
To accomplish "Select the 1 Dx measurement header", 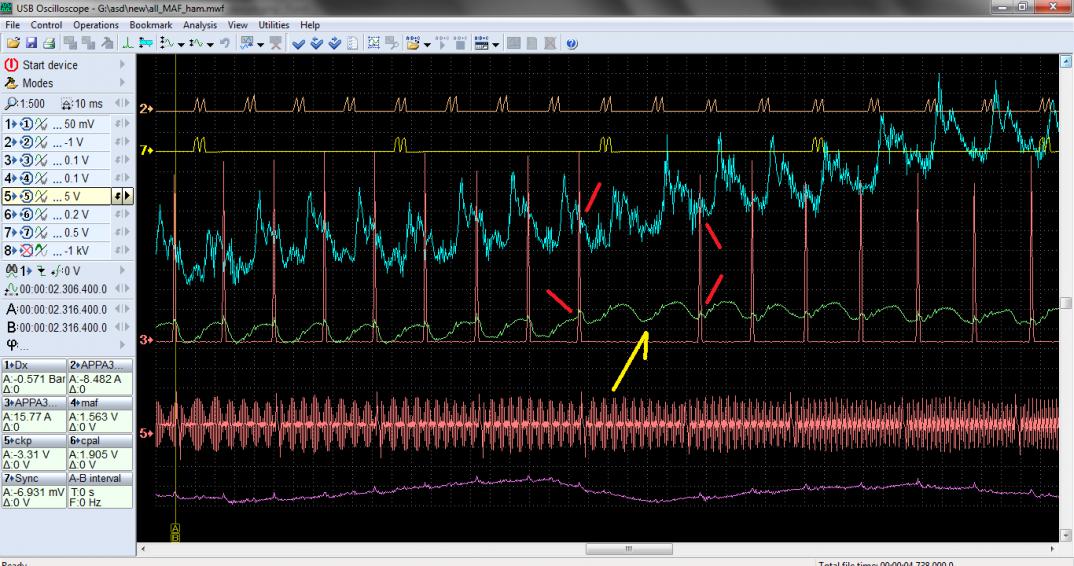I will click(34, 365).
